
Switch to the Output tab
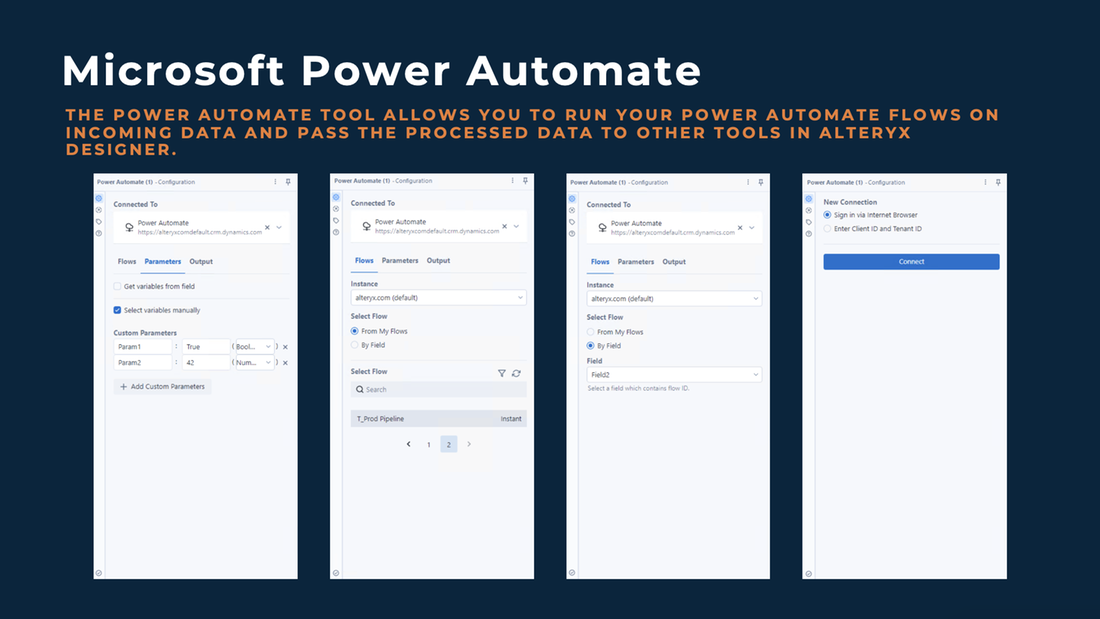point(201,261)
